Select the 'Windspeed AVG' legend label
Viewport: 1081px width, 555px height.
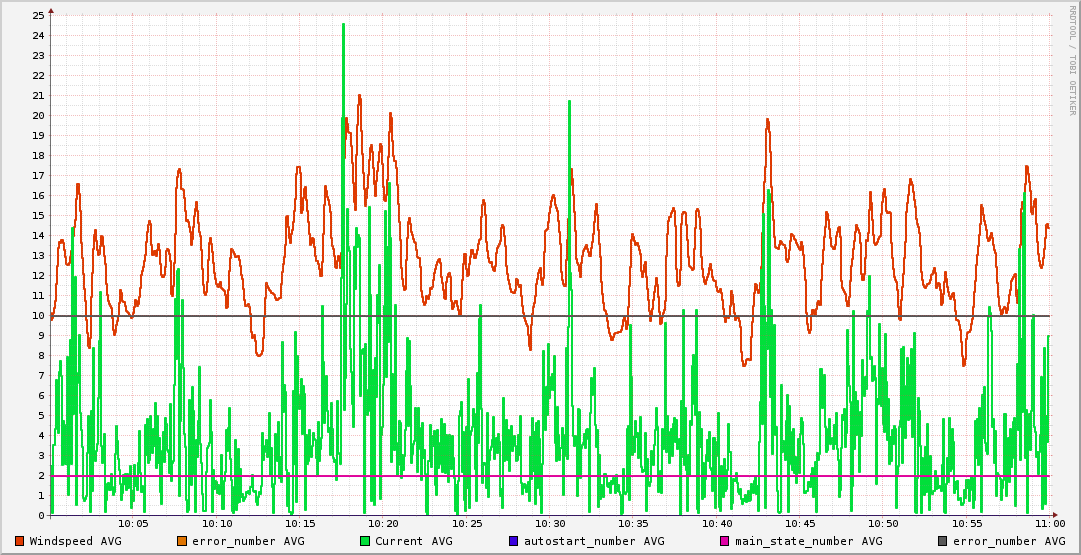(x=76, y=541)
